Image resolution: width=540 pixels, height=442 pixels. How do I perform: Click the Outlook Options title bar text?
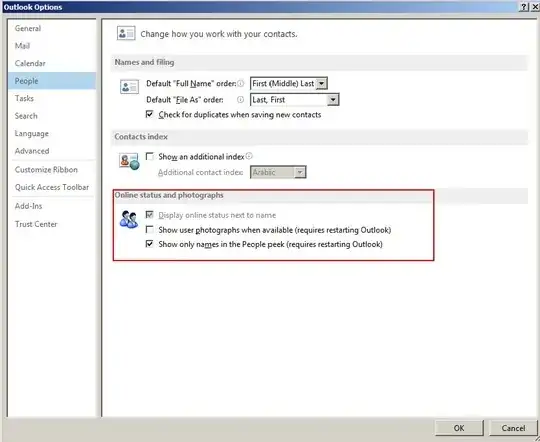click(33, 7)
